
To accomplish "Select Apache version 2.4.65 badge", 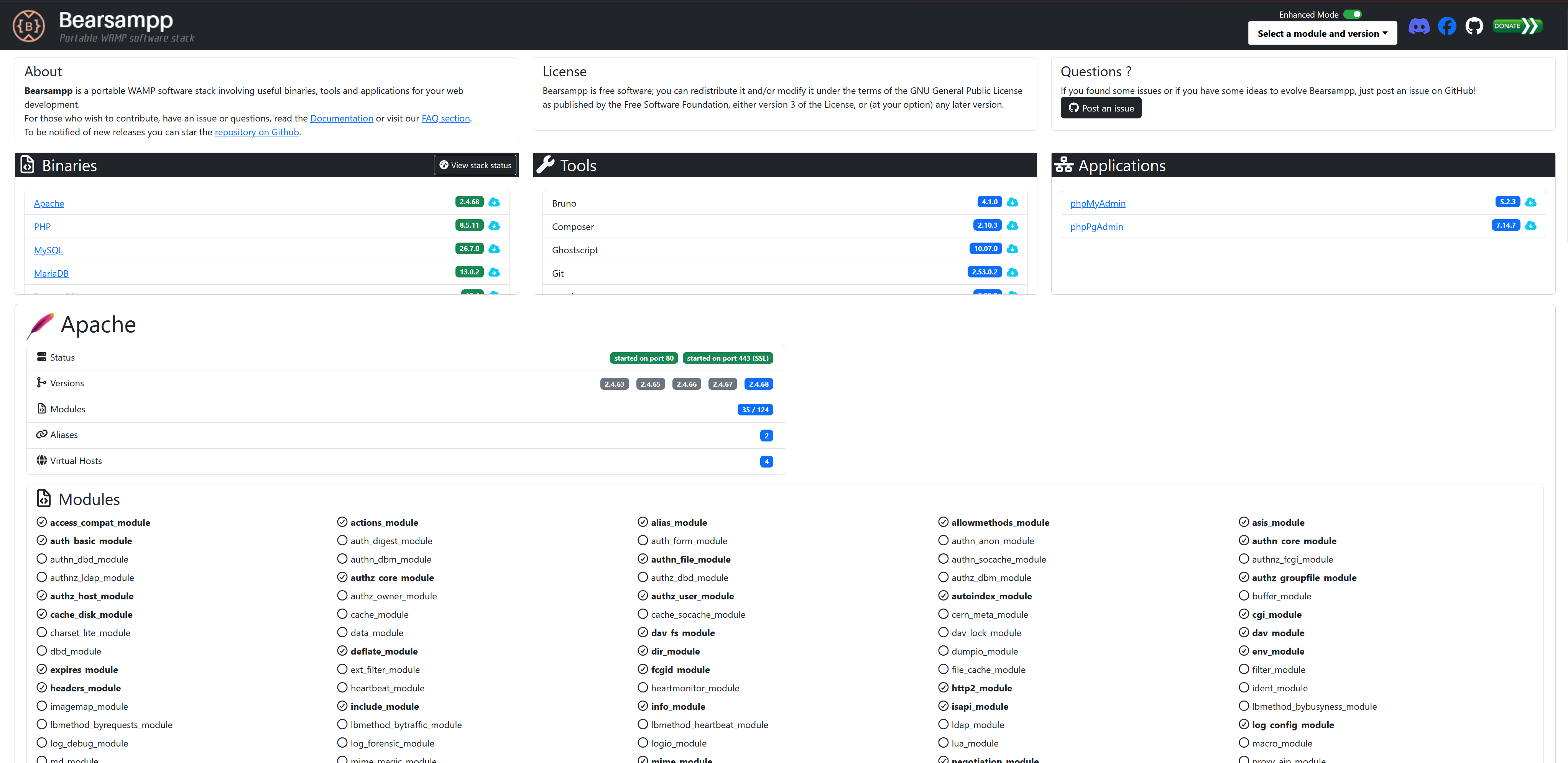I will [x=650, y=384].
